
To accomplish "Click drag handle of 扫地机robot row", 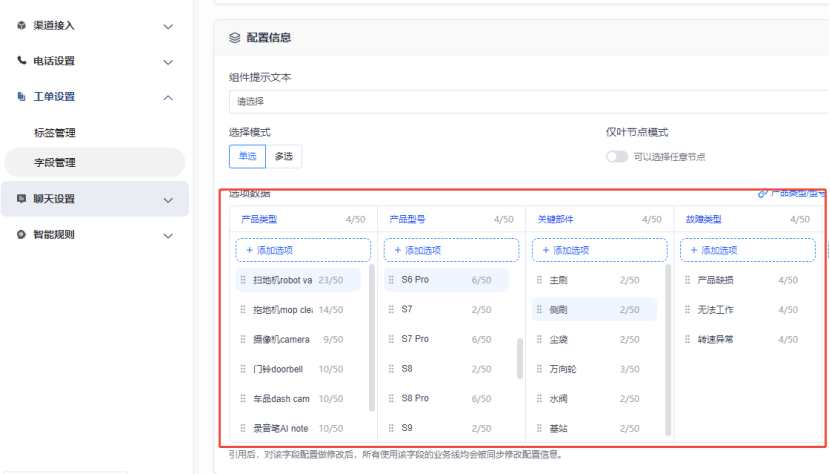I will coord(243,280).
